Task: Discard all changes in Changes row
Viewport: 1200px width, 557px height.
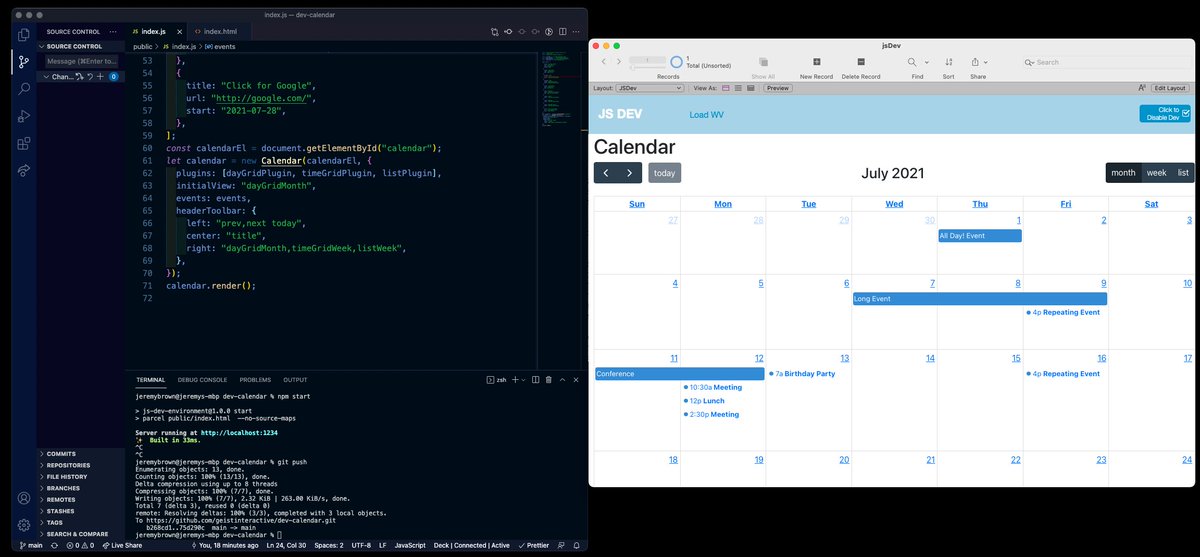Action: [x=90, y=76]
